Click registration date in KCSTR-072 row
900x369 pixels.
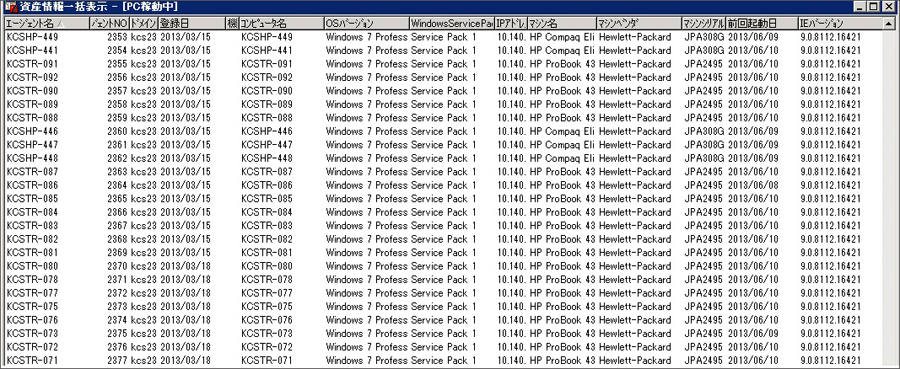pos(185,347)
